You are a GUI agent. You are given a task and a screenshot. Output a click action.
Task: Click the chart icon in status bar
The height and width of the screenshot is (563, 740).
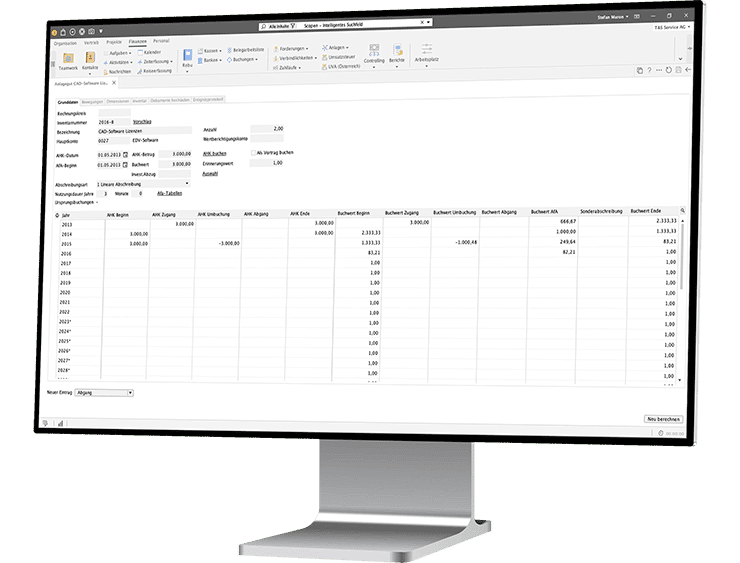[x=60, y=423]
